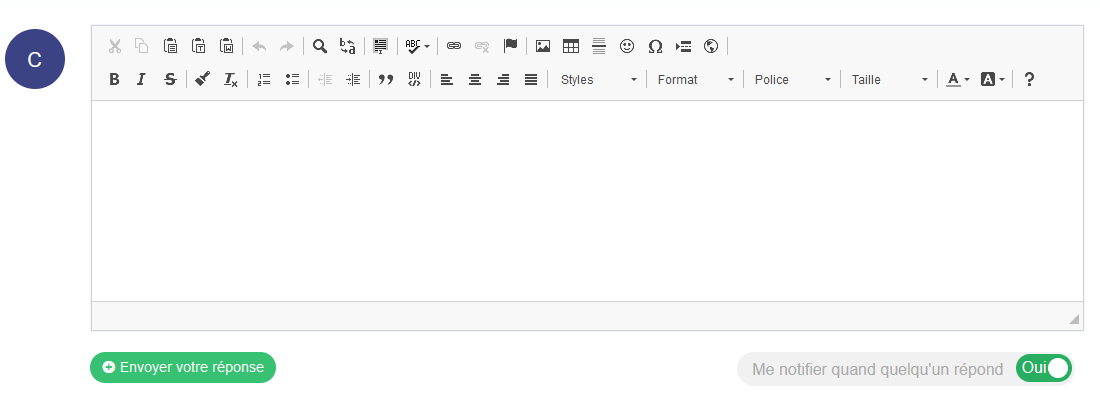
Task: Click Envoyer votre réponse button
Action: [183, 367]
